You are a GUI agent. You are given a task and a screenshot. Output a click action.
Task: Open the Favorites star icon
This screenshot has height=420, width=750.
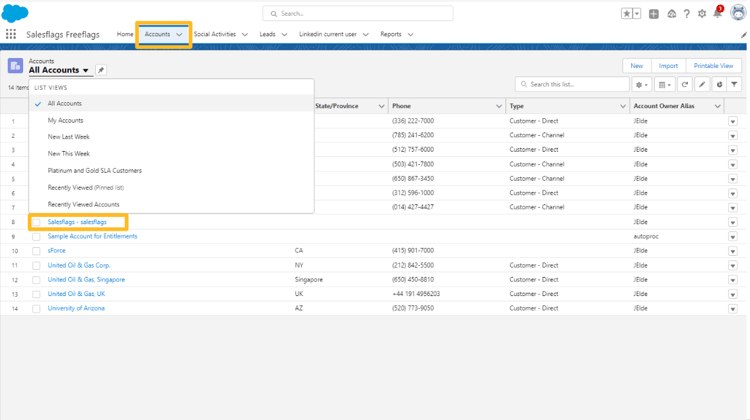tap(627, 13)
